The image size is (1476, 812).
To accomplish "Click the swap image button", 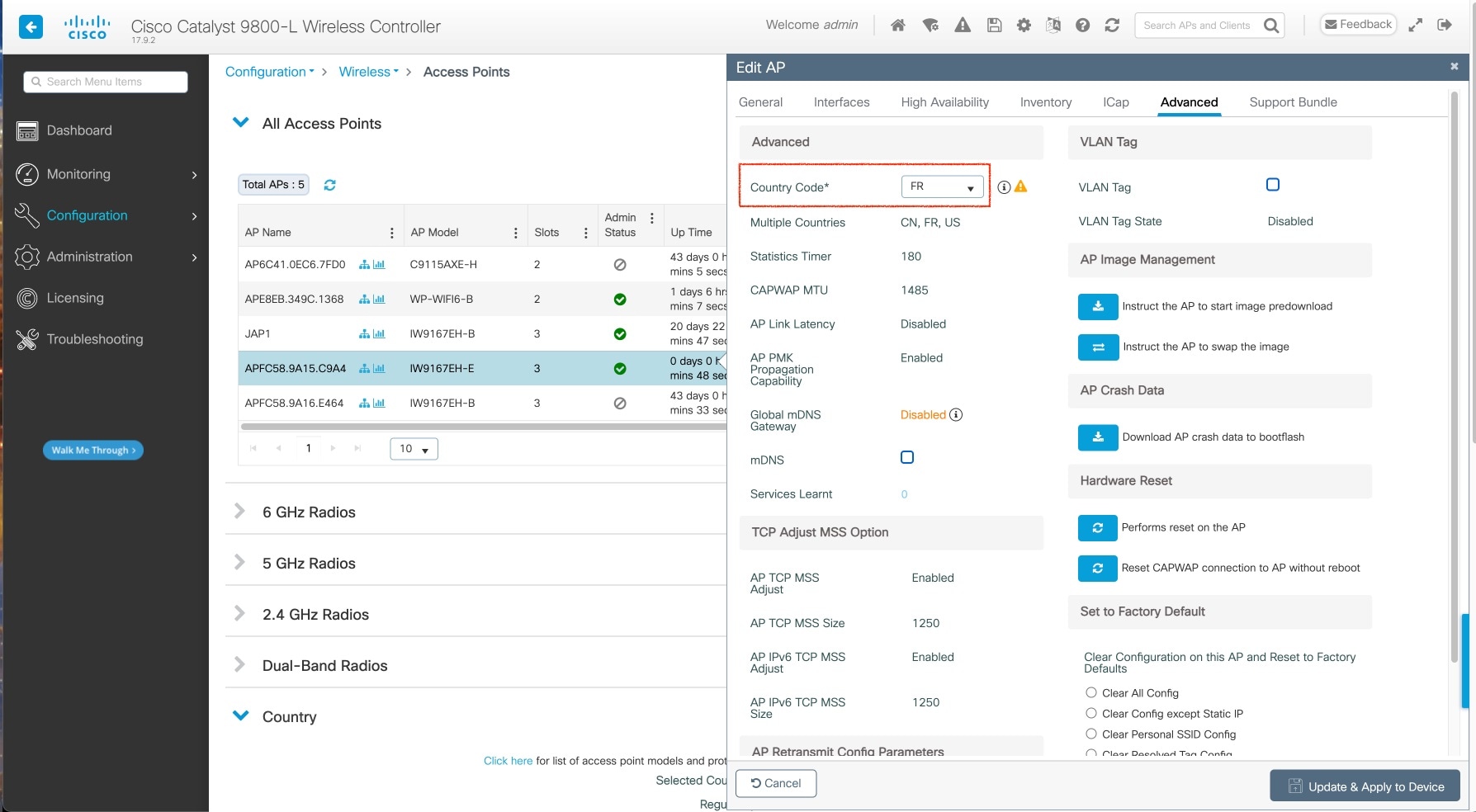I will point(1098,347).
